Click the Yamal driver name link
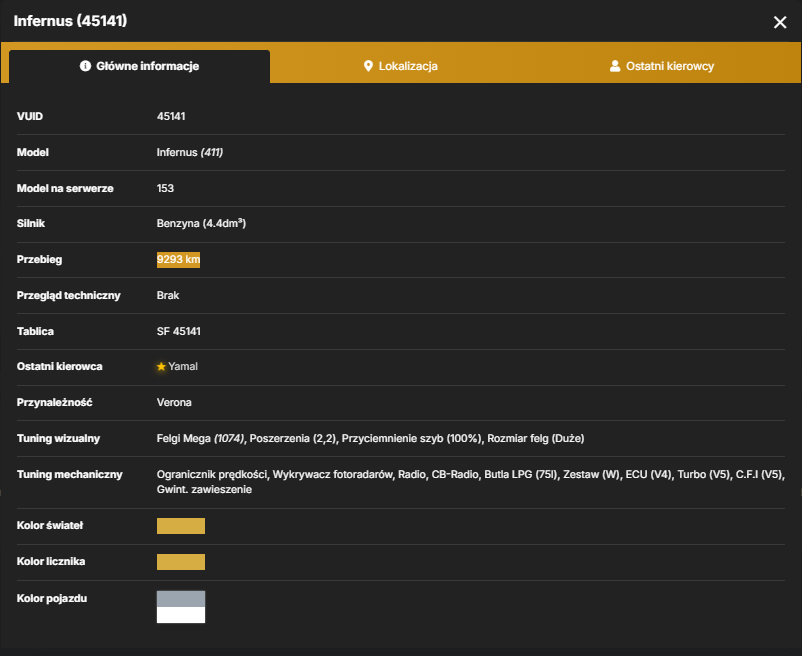 183,367
